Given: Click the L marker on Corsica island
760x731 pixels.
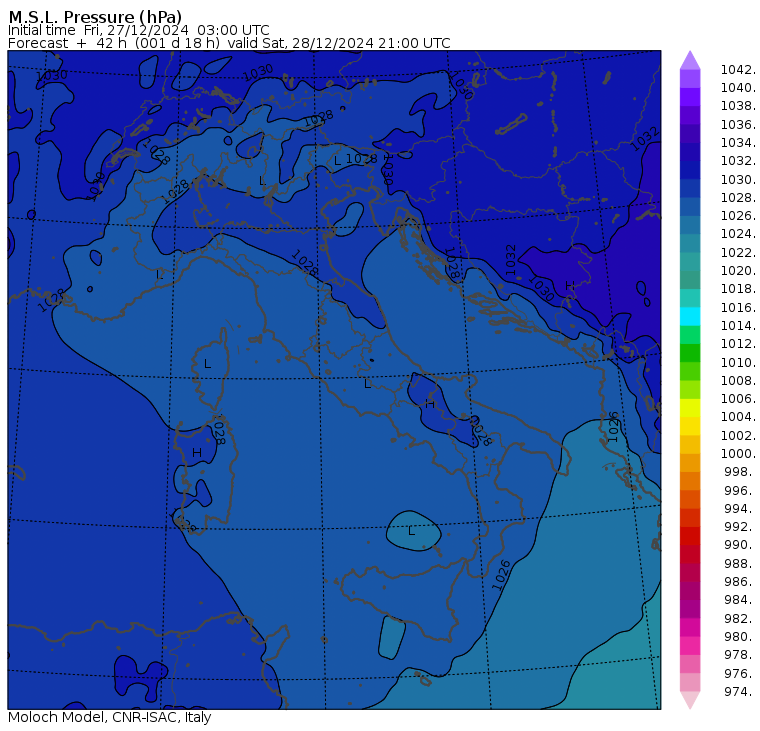Looking at the screenshot, I should [x=207, y=364].
